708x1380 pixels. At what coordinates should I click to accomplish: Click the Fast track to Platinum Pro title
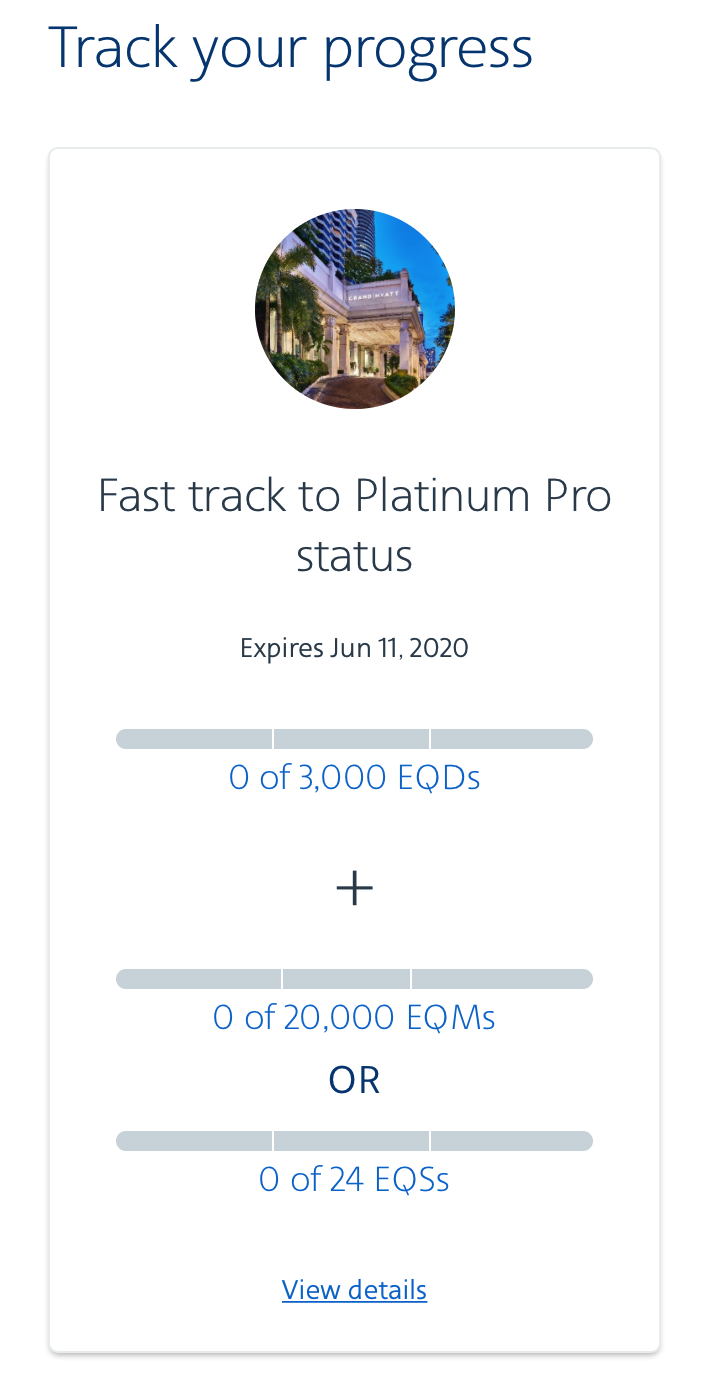pyautogui.click(x=354, y=525)
